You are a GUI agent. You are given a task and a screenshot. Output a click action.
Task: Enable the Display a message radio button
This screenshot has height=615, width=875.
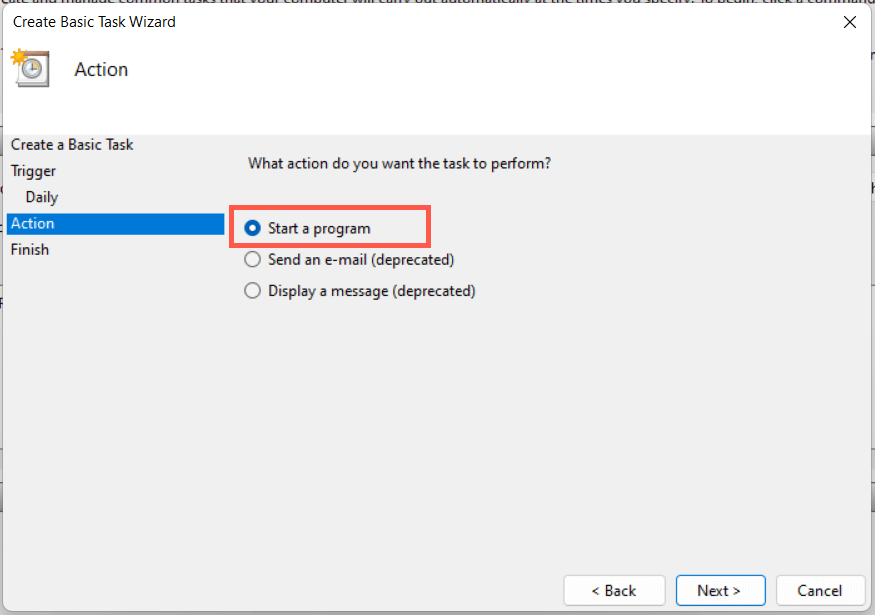[x=253, y=291]
